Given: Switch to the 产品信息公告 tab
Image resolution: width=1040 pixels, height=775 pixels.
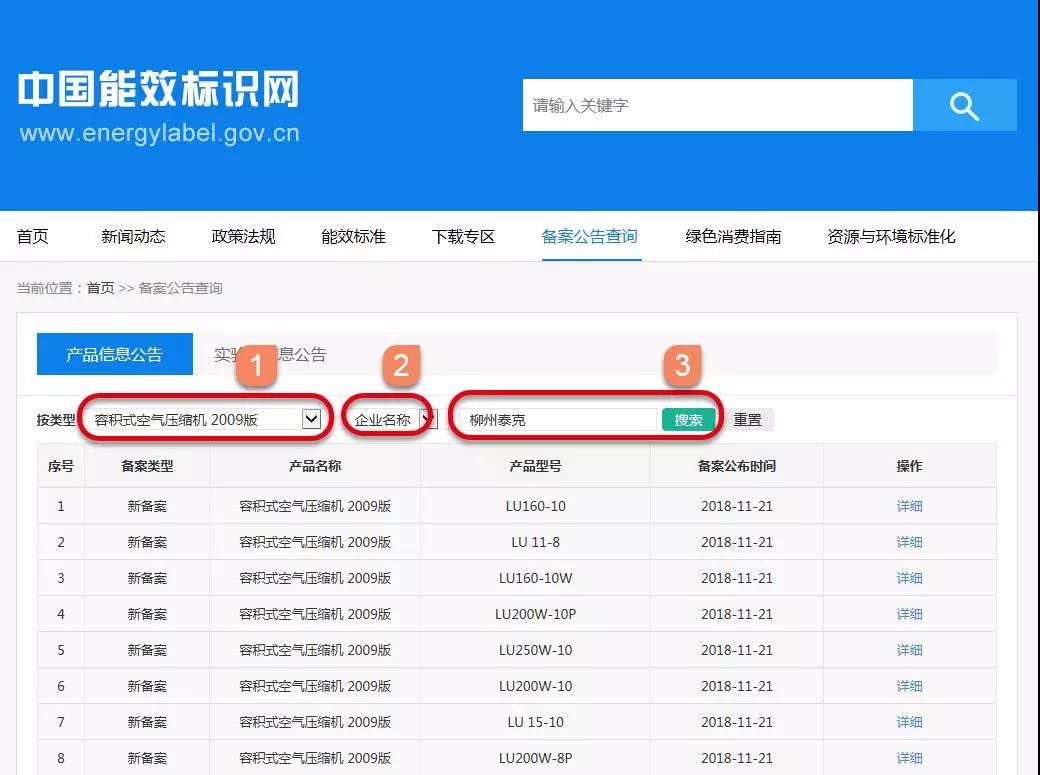Looking at the screenshot, I should pyautogui.click(x=114, y=353).
